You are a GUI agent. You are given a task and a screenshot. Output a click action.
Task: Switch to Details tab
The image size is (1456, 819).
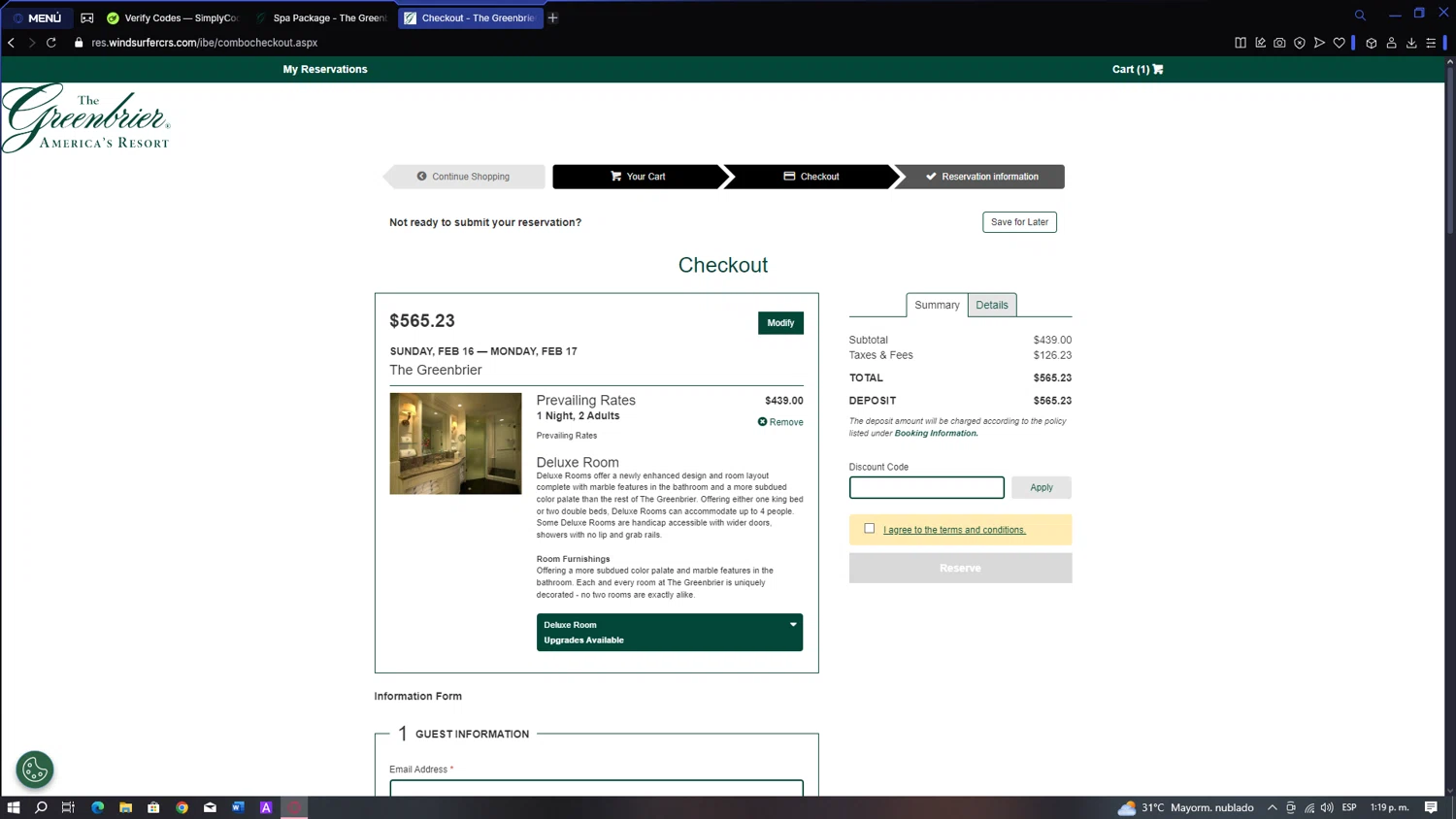[992, 305]
